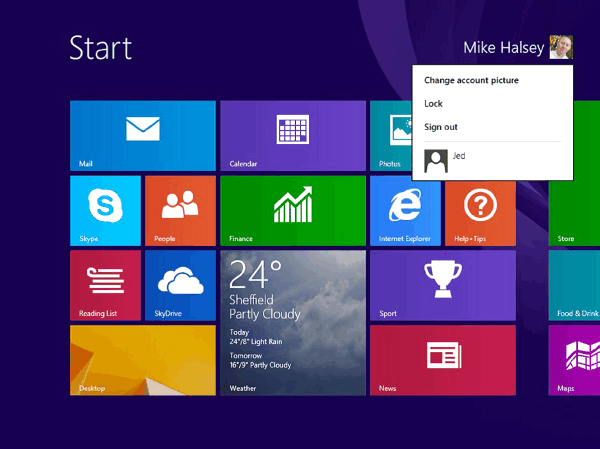Open the News tile
The width and height of the screenshot is (600, 449).
click(442, 360)
